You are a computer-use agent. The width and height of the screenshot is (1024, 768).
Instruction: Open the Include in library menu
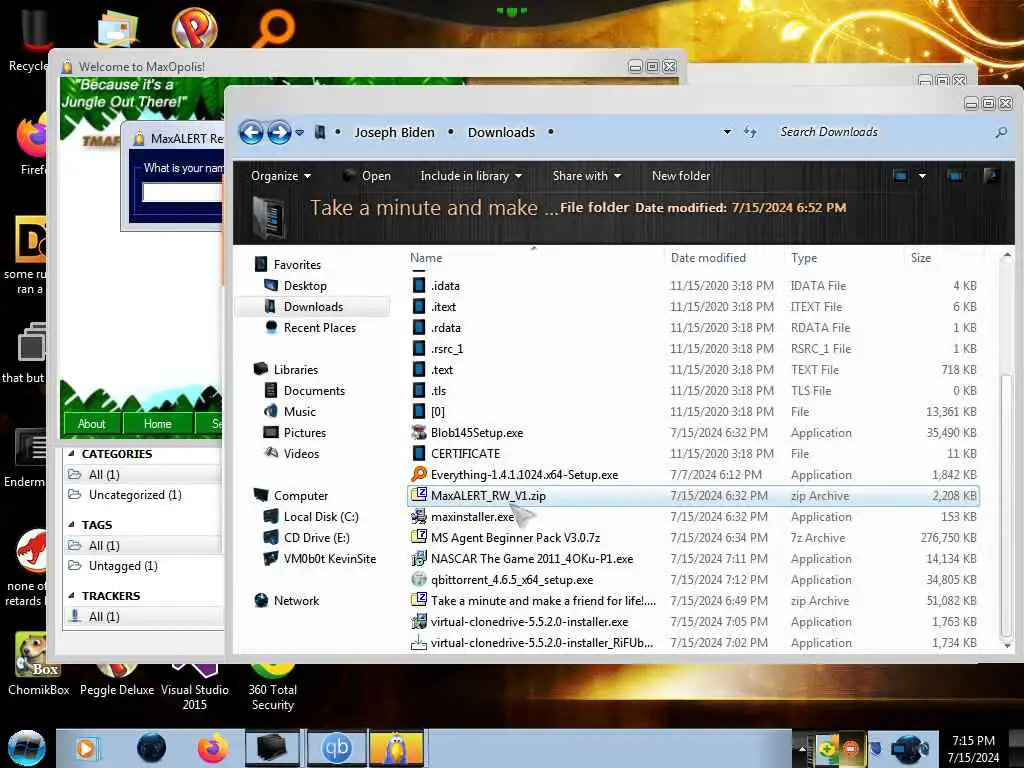click(471, 176)
